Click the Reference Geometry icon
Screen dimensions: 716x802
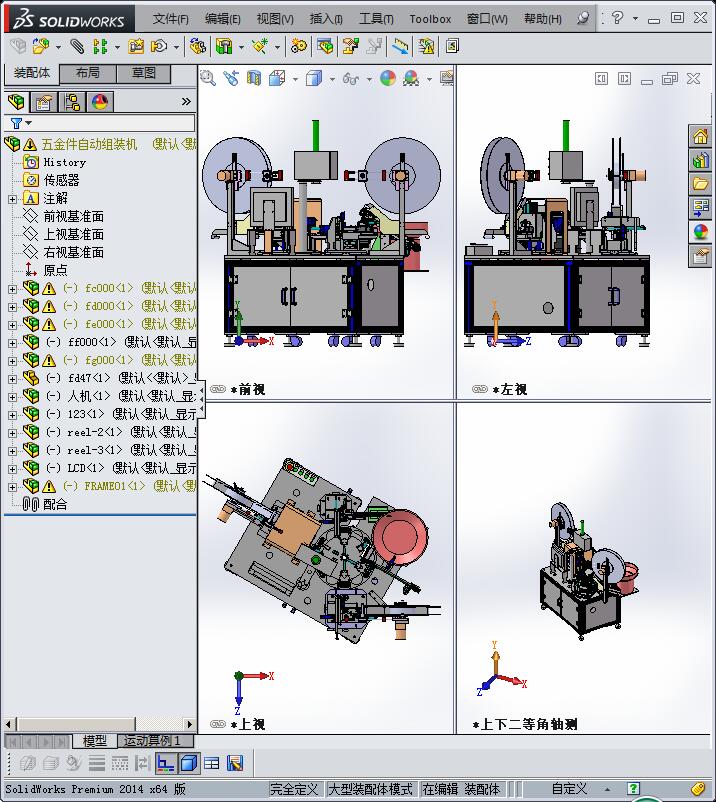click(260, 47)
